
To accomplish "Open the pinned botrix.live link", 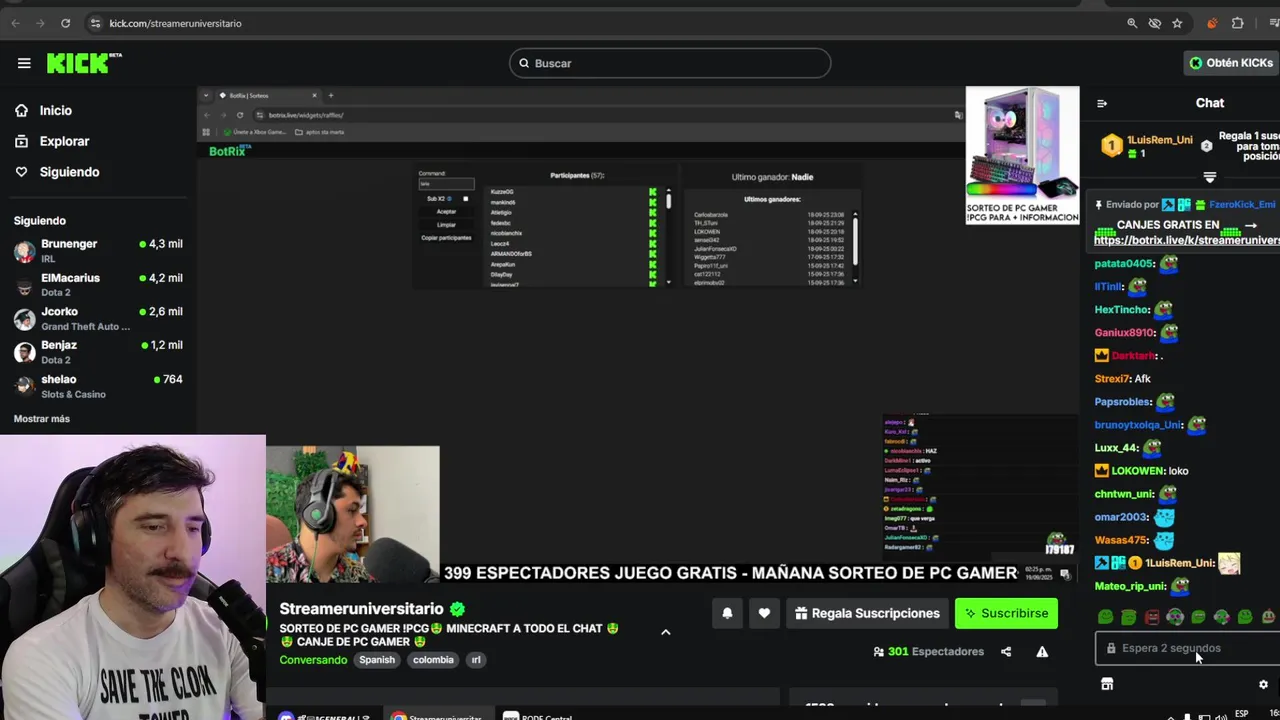I will tap(1187, 240).
